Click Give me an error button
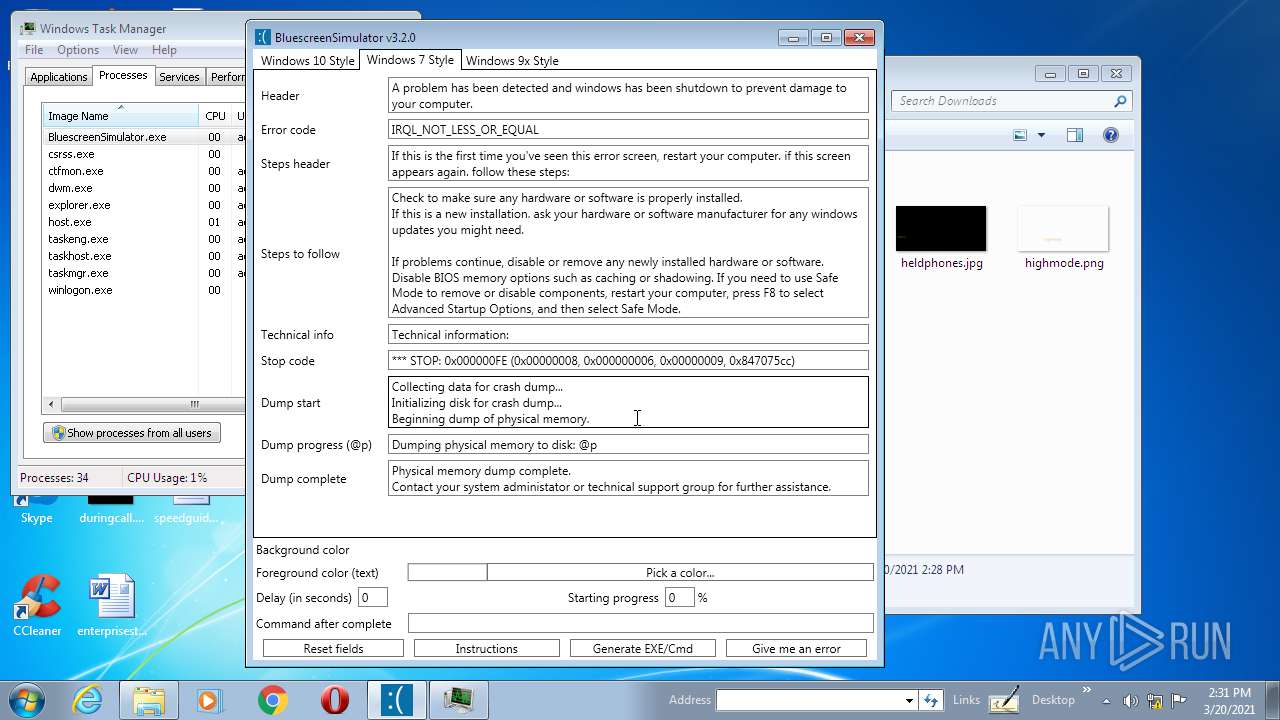Screen dimensions: 1280x720 point(796,648)
